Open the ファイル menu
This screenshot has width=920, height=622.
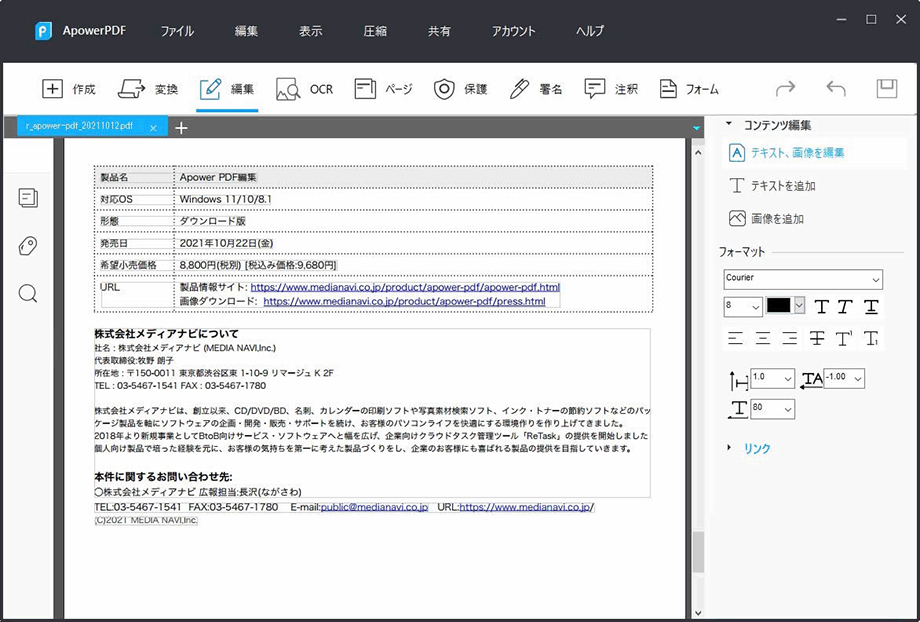point(177,31)
